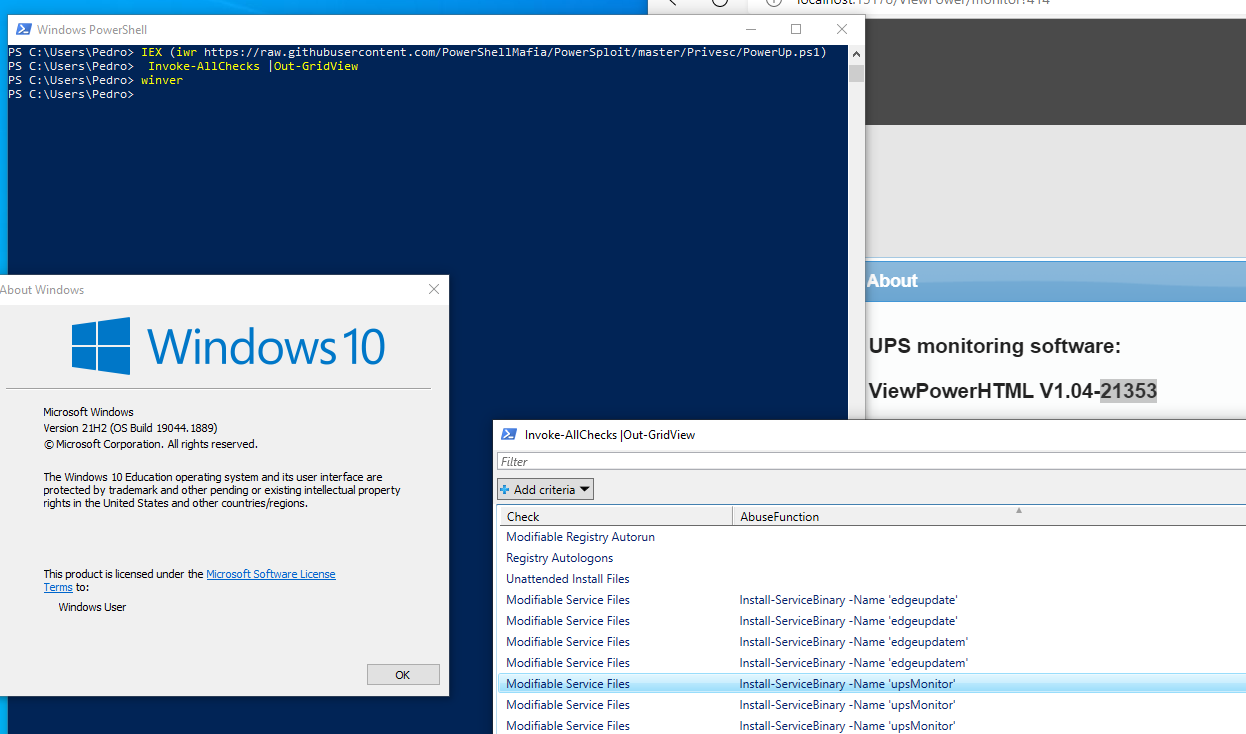Select the highlighted upsMonitor Install-ServiceBinary cell

pos(847,684)
